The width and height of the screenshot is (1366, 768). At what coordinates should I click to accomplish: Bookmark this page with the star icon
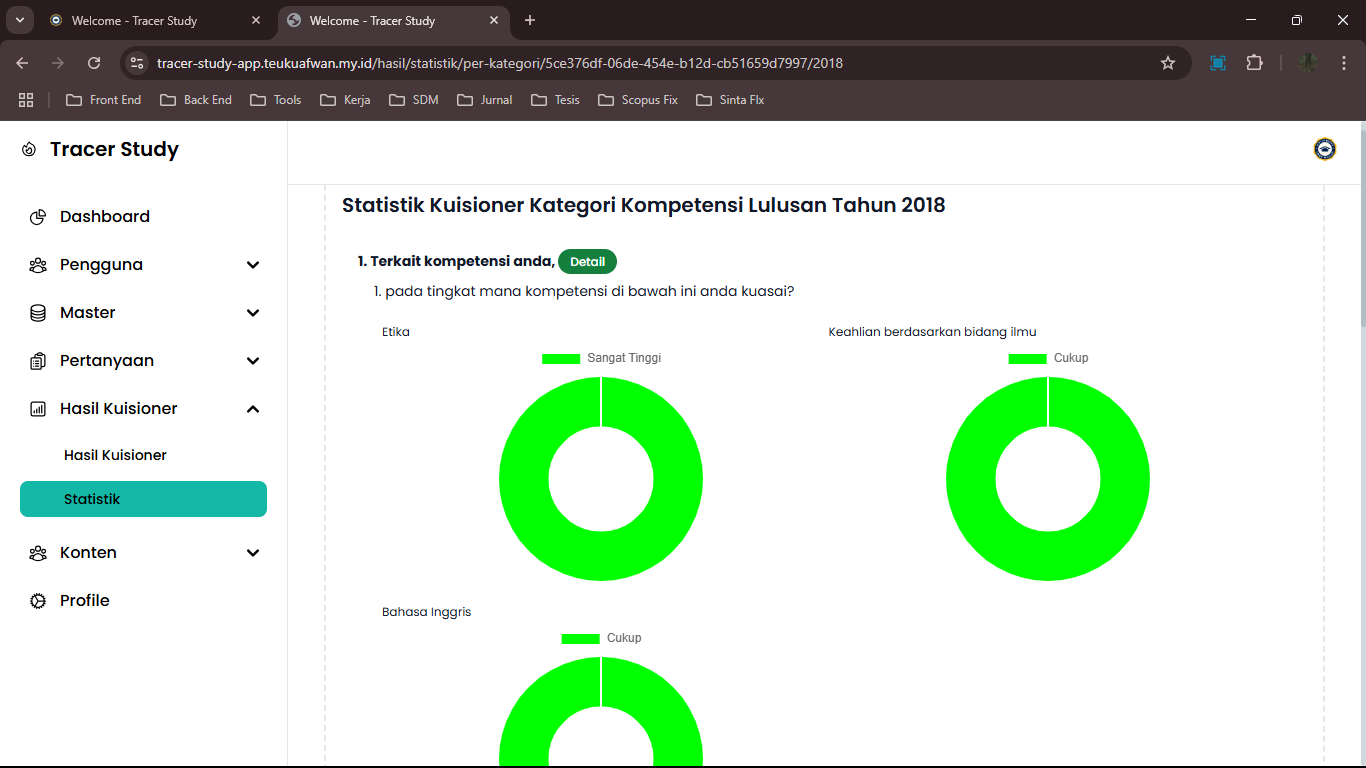point(1167,63)
